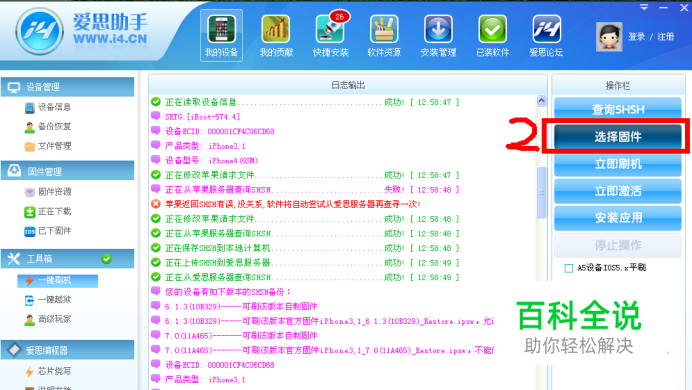This screenshot has width=692, height=390.
Task: Select 正在下载 in the sidebar
Action: 48,211
